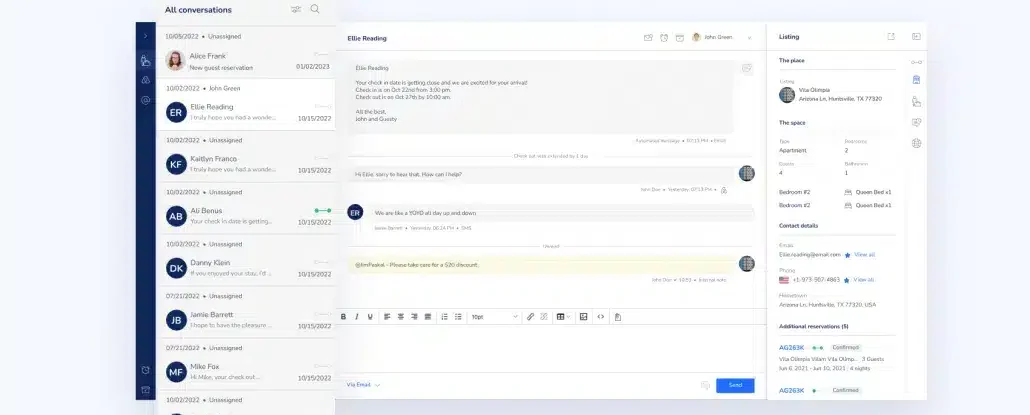1030x415 pixels.
Task: Open the email (@) sidebar icon
Action: 145,100
